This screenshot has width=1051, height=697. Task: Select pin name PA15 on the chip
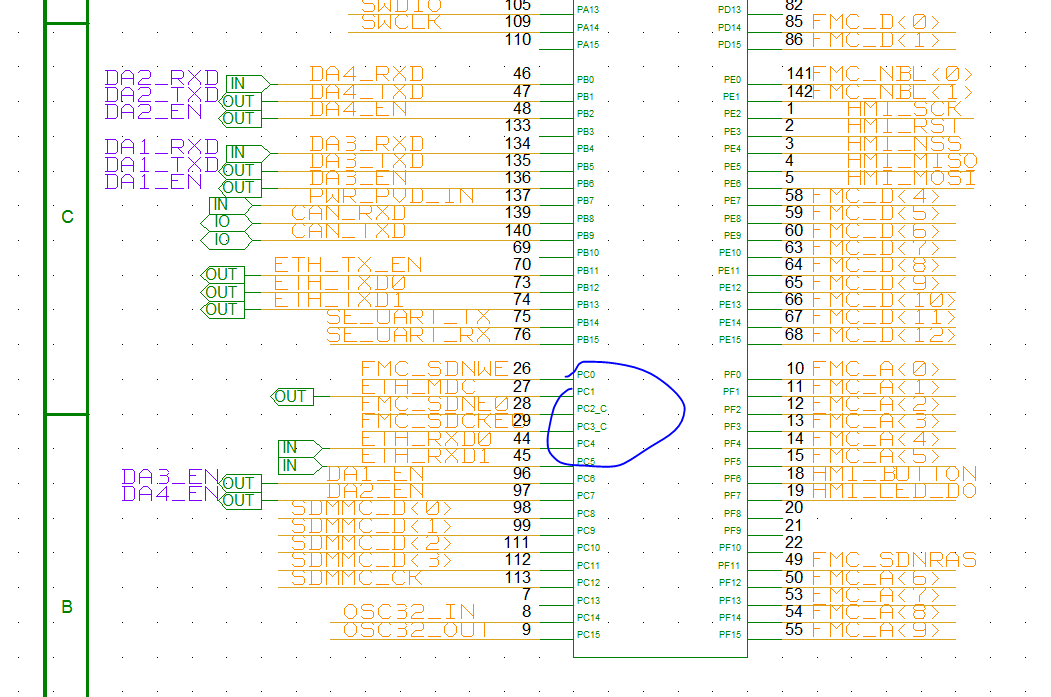(588, 45)
